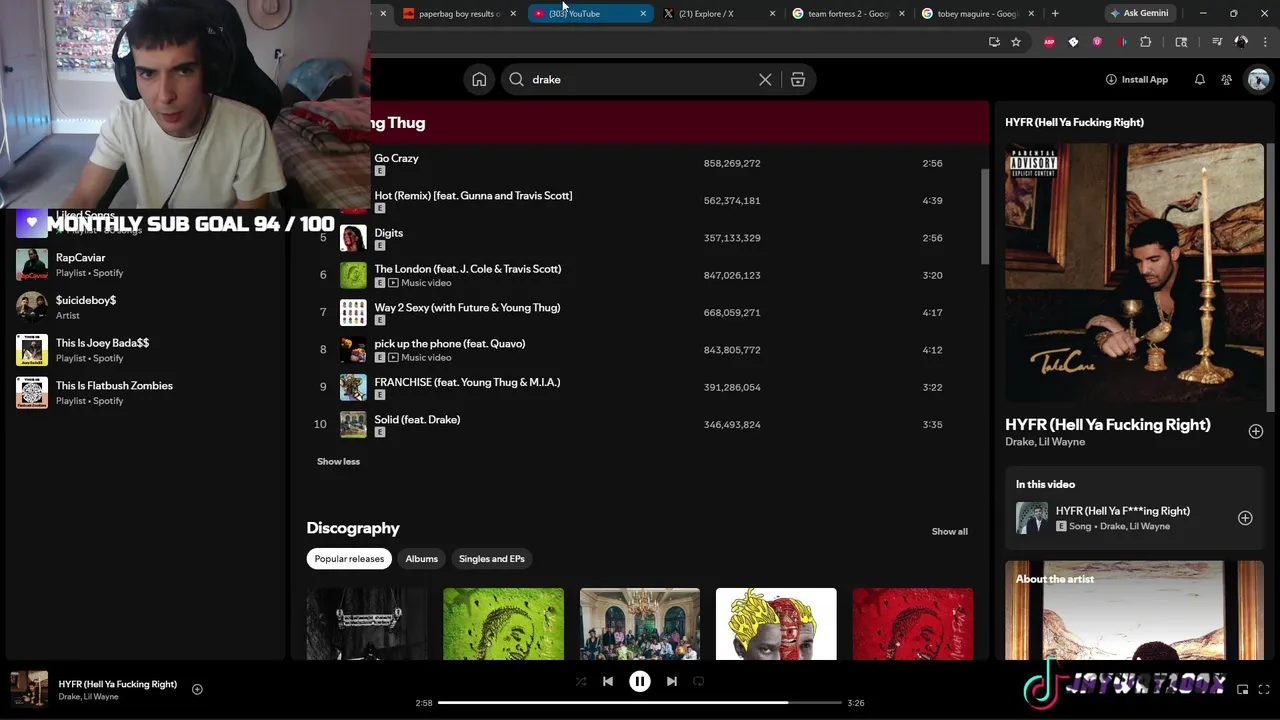Open the pink shield extension icon
This screenshot has width=1280, height=720.
(1097, 42)
